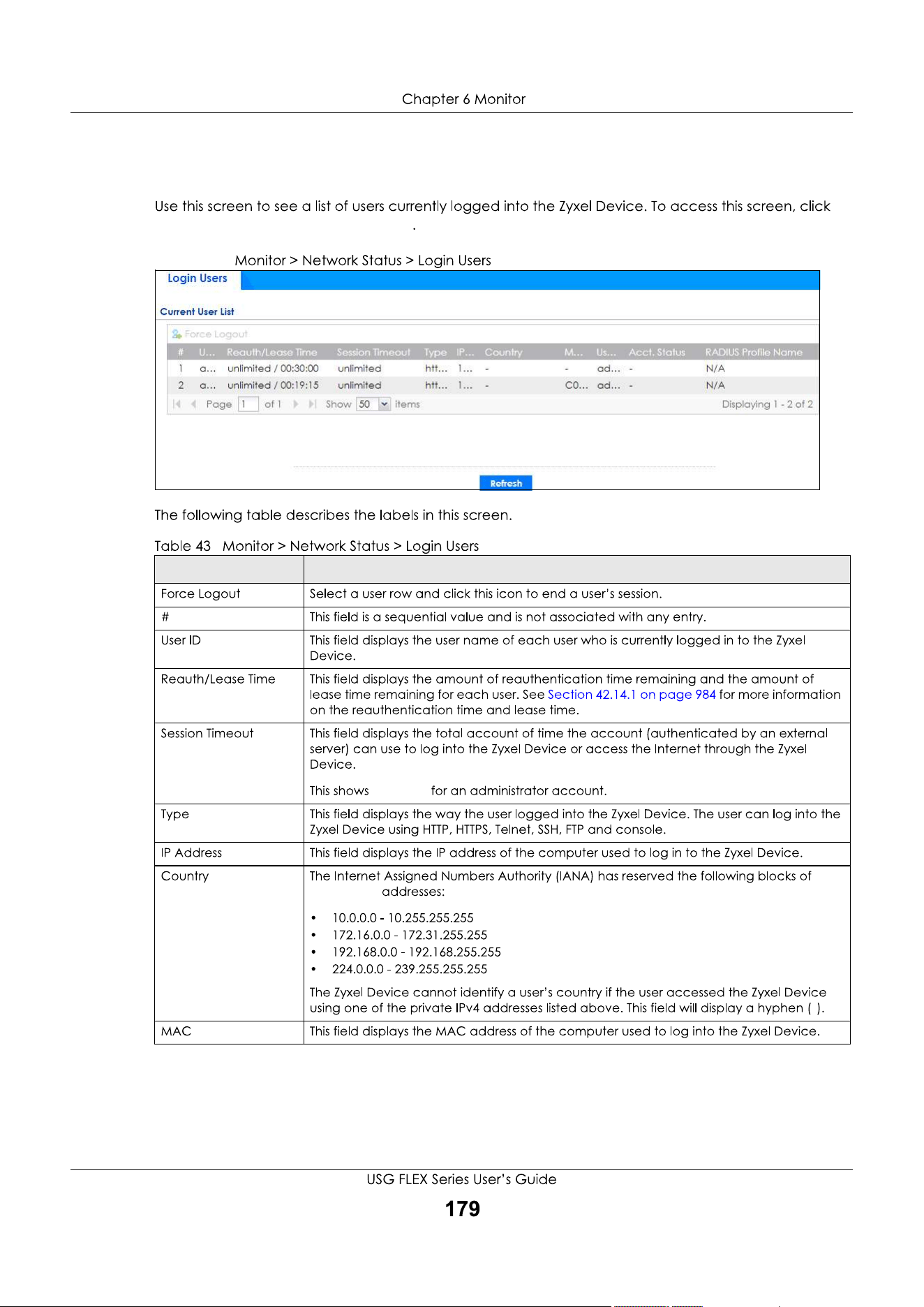Click the N/A RADIUS profile cell in row 1
Viewport: 924px width, 1307px height.
click(715, 369)
